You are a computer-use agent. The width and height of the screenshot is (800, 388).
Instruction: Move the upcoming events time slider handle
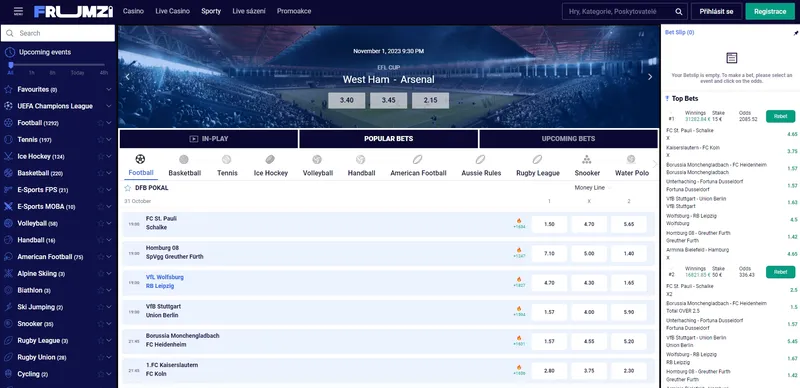tap(10, 65)
